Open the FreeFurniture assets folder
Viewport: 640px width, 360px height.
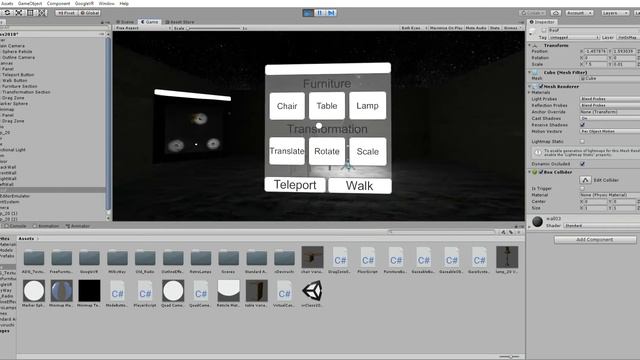click(62, 261)
